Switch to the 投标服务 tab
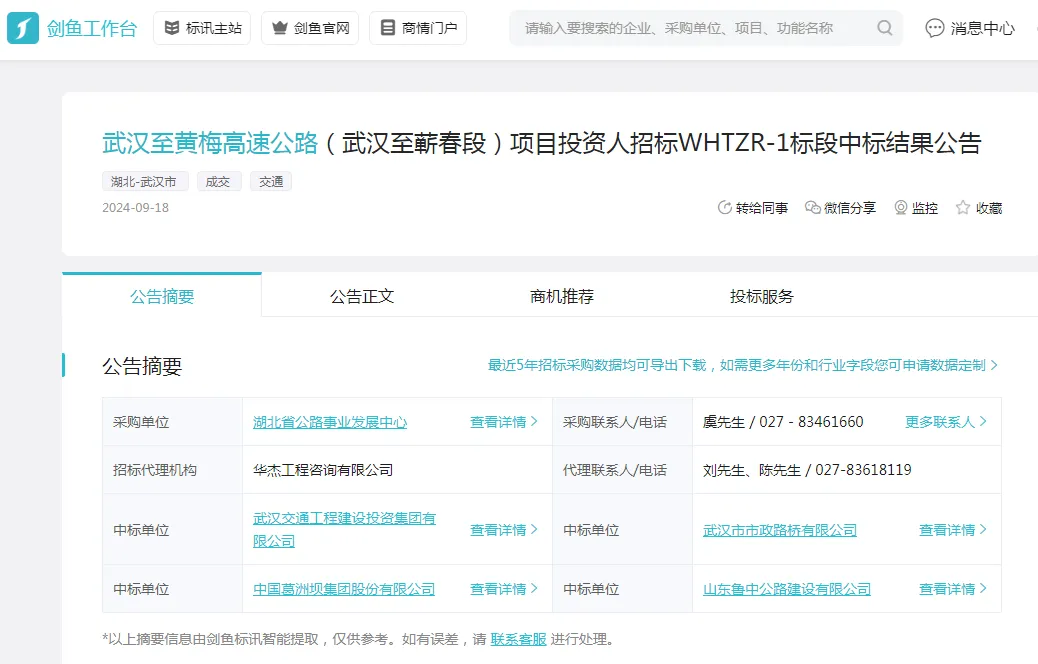 click(x=761, y=296)
